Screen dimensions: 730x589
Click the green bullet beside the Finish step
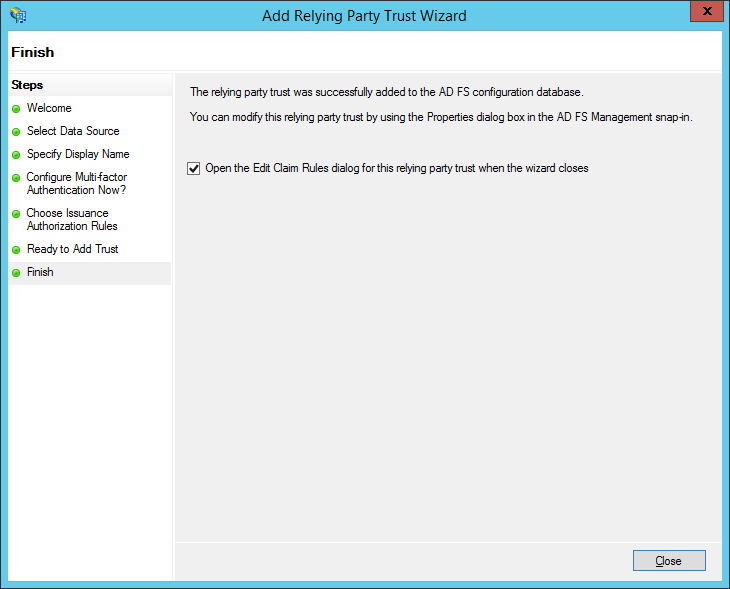[x=16, y=273]
